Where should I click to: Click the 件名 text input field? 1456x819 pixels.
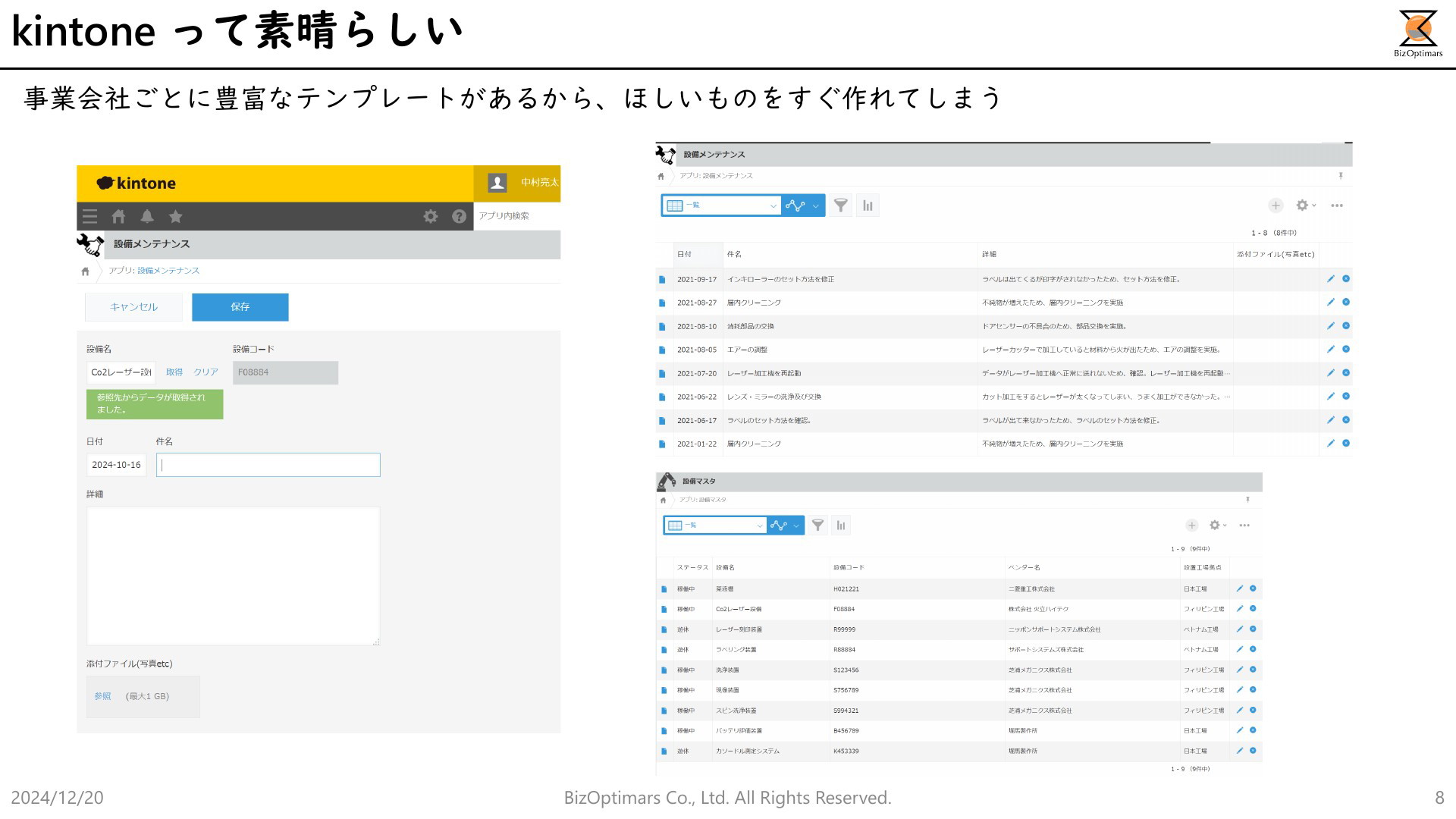[268, 465]
